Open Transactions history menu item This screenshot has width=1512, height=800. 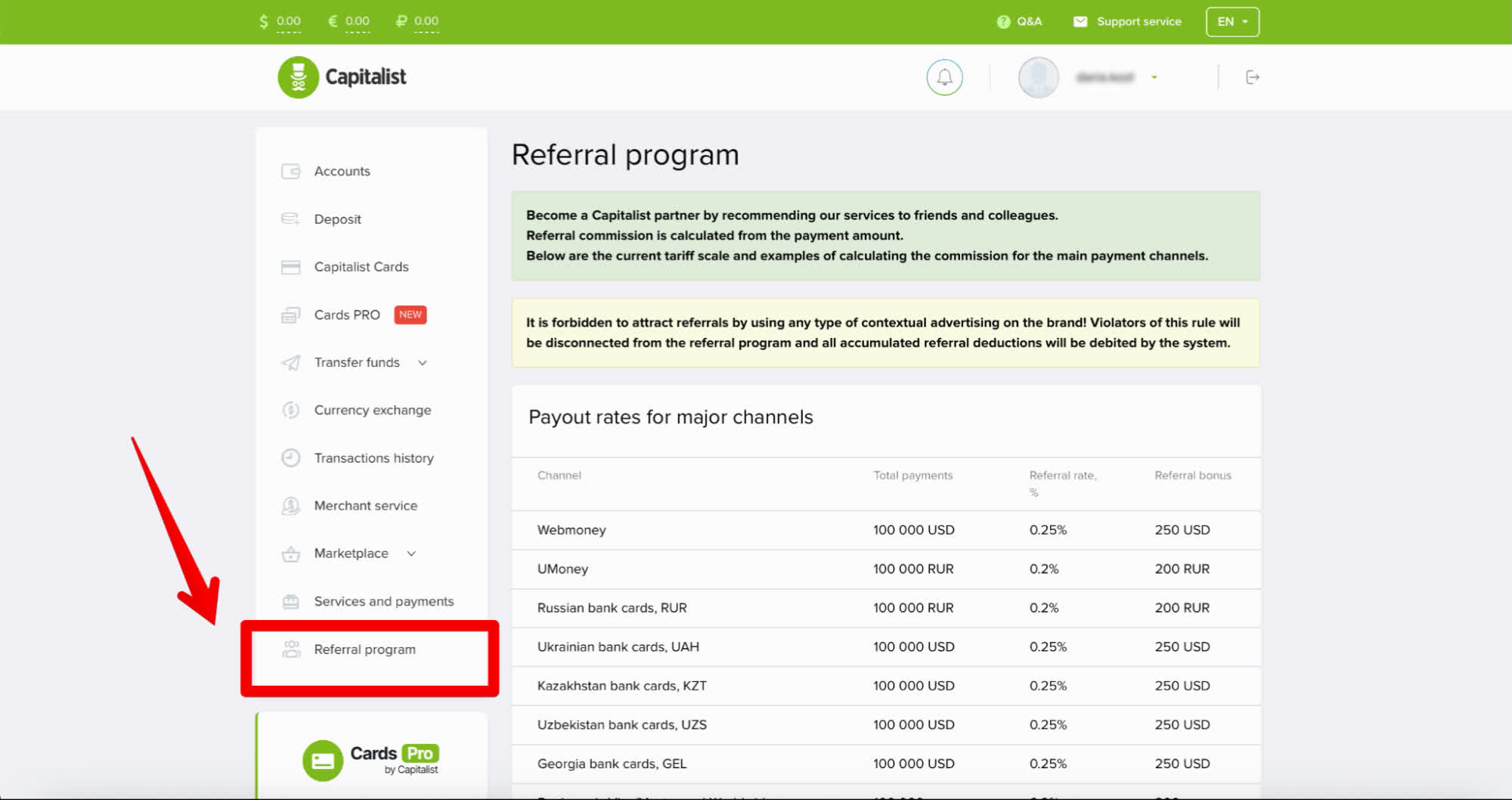[x=373, y=458]
